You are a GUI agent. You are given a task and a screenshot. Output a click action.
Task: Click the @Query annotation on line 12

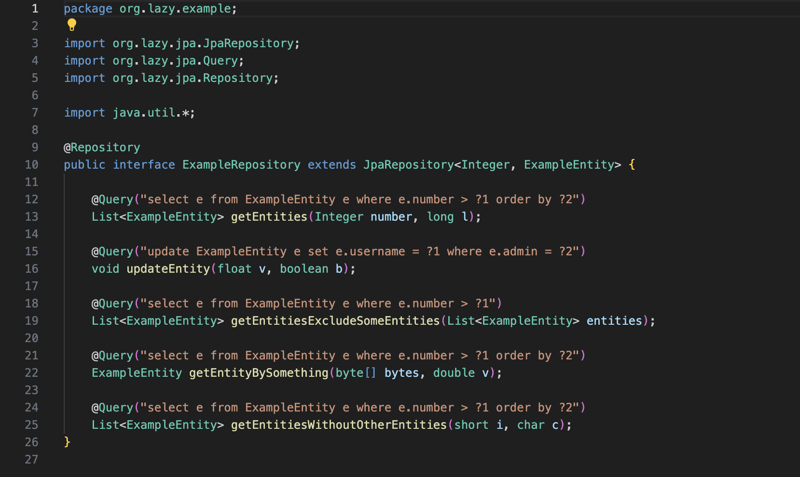[112, 199]
